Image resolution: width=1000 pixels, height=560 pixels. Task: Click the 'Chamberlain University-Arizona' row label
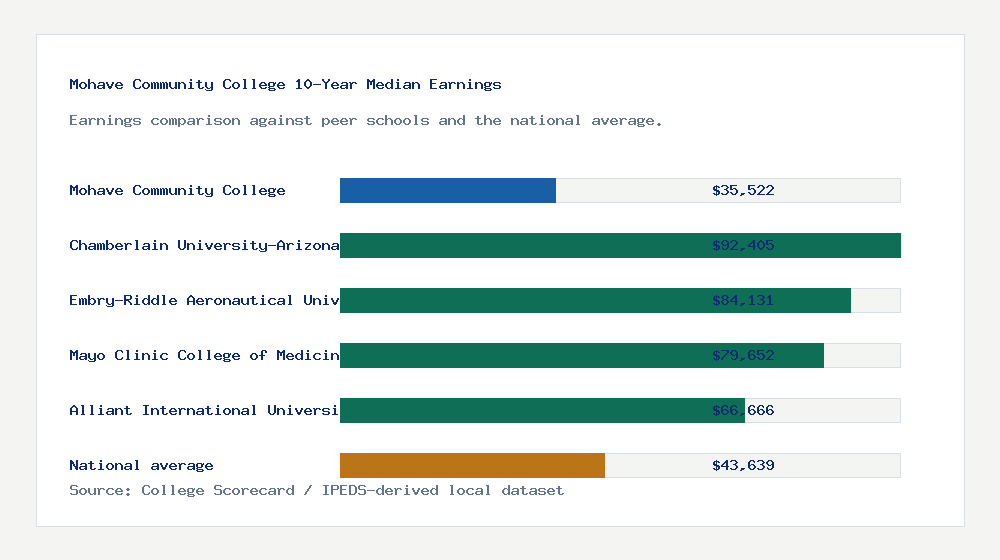point(204,245)
